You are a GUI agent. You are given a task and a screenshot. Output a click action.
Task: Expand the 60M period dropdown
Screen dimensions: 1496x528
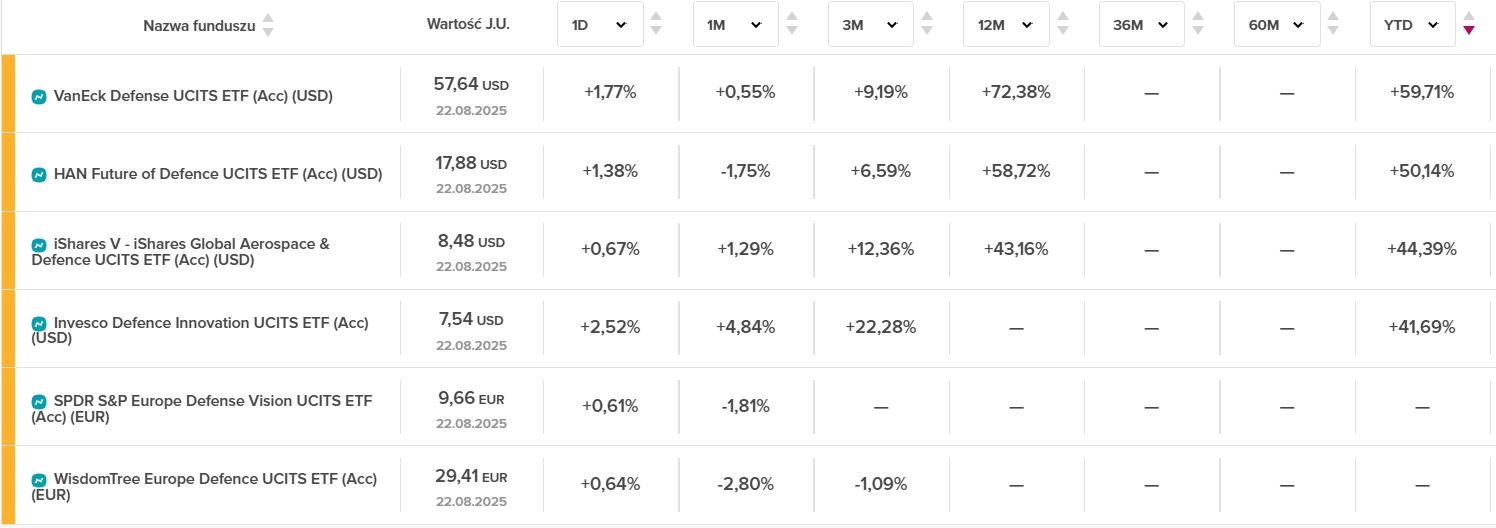[x=1277, y=25]
